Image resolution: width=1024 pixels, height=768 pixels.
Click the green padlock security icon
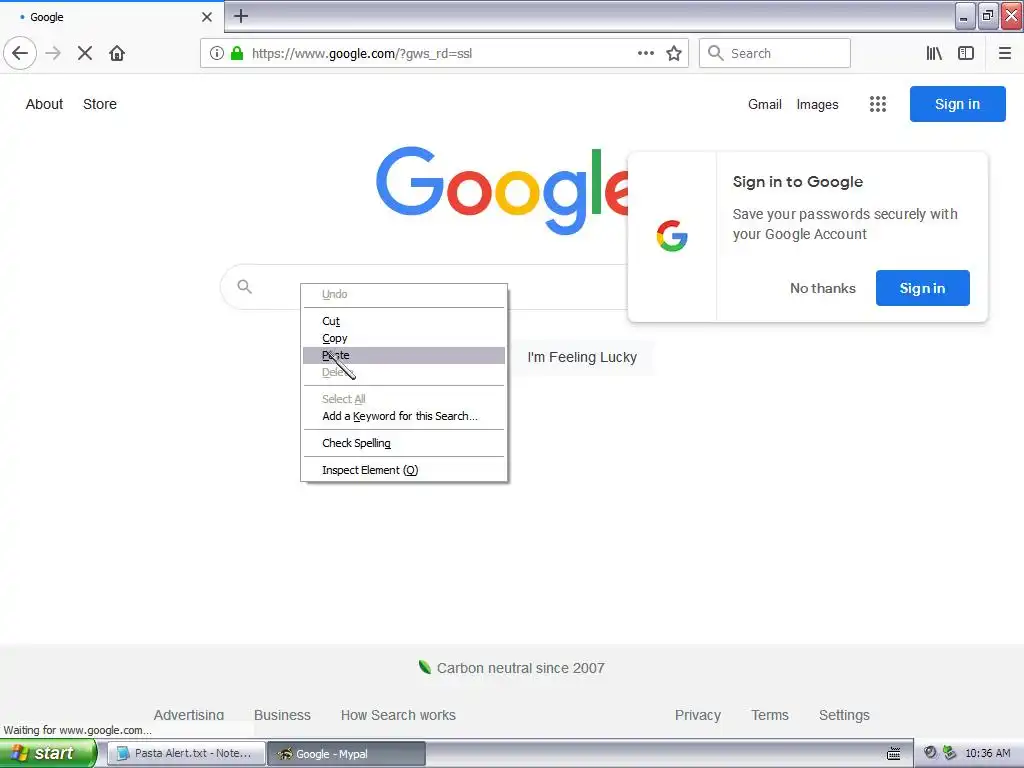[x=237, y=53]
